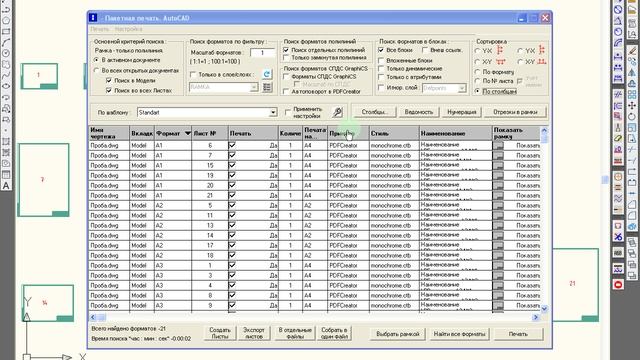Click show-frame icon in sheet 6 row

tap(498, 145)
